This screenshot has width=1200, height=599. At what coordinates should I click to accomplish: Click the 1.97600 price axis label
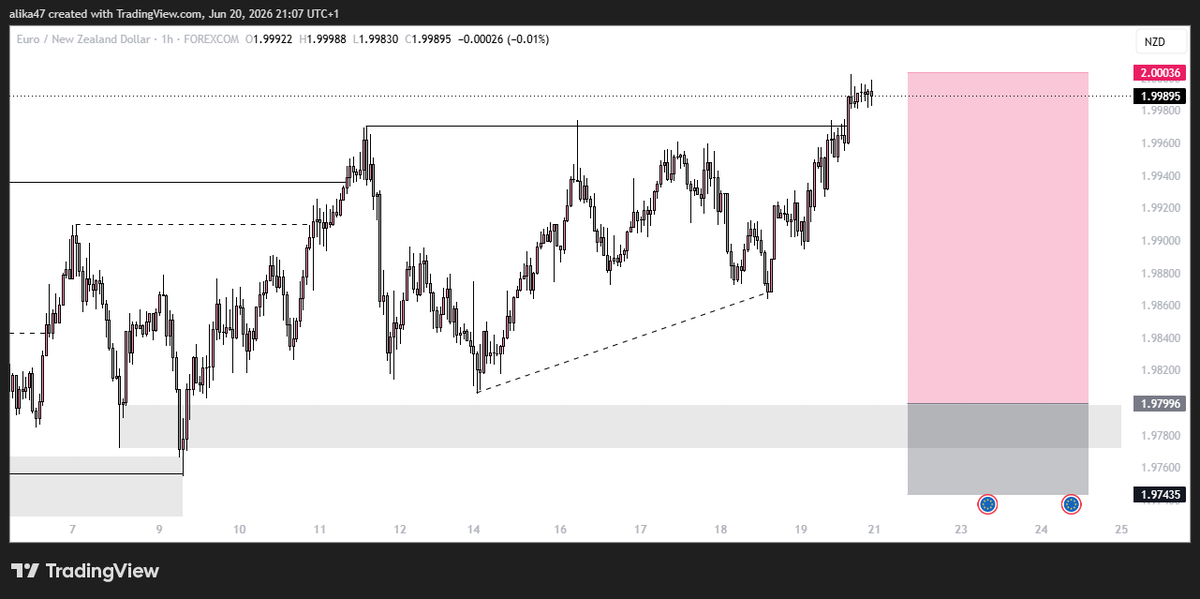point(1159,467)
